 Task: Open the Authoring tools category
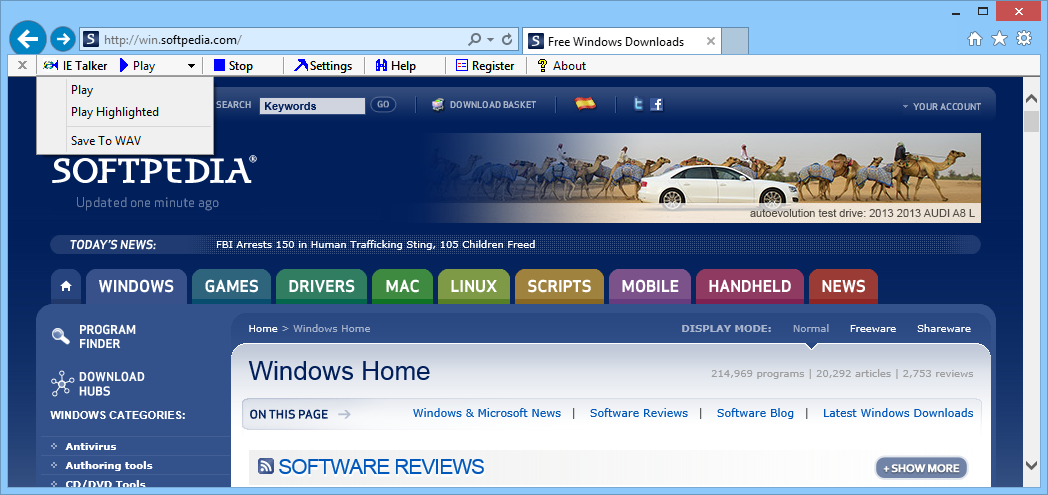pyautogui.click(x=109, y=466)
